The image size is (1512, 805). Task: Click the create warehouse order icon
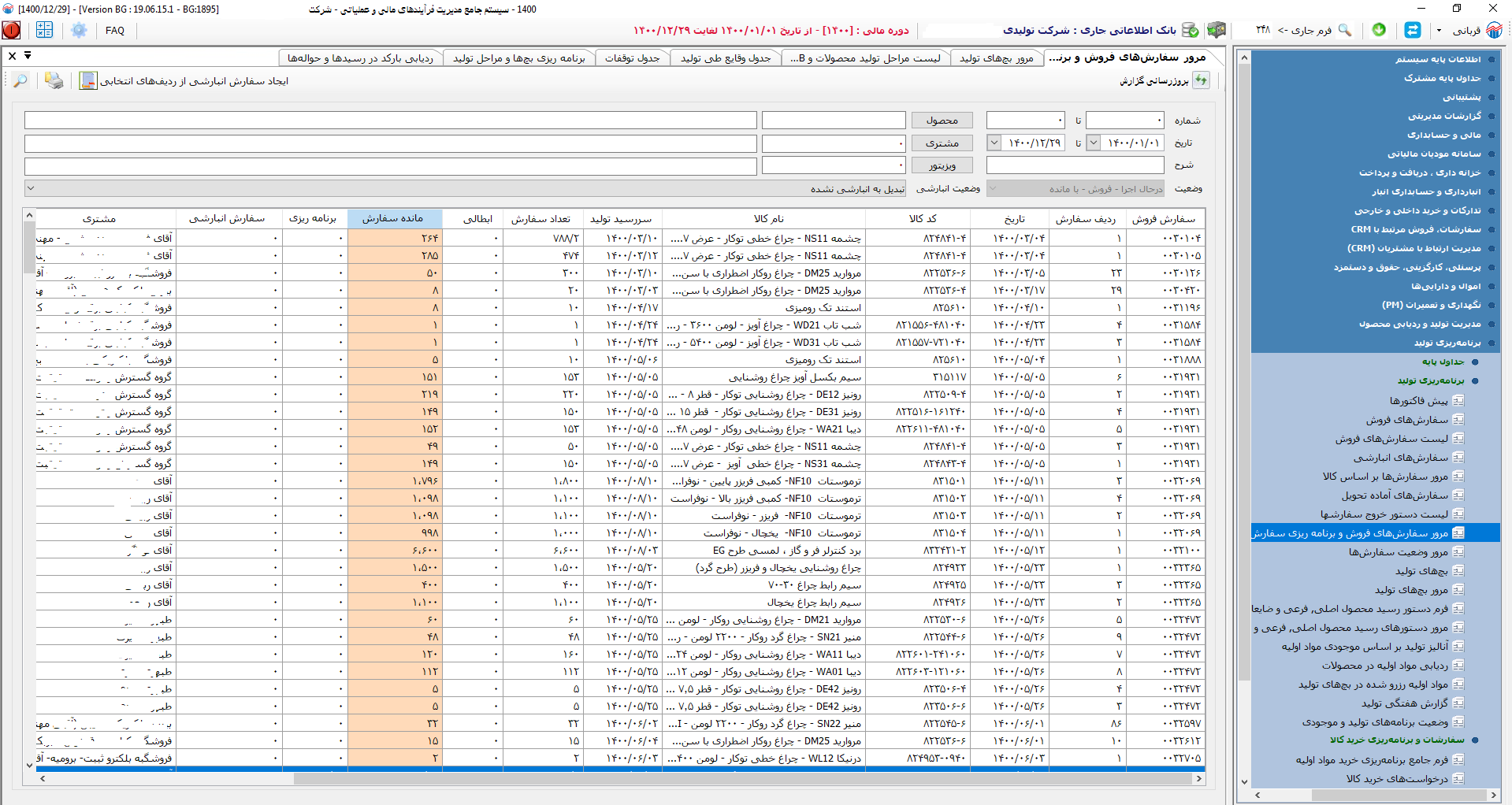87,80
